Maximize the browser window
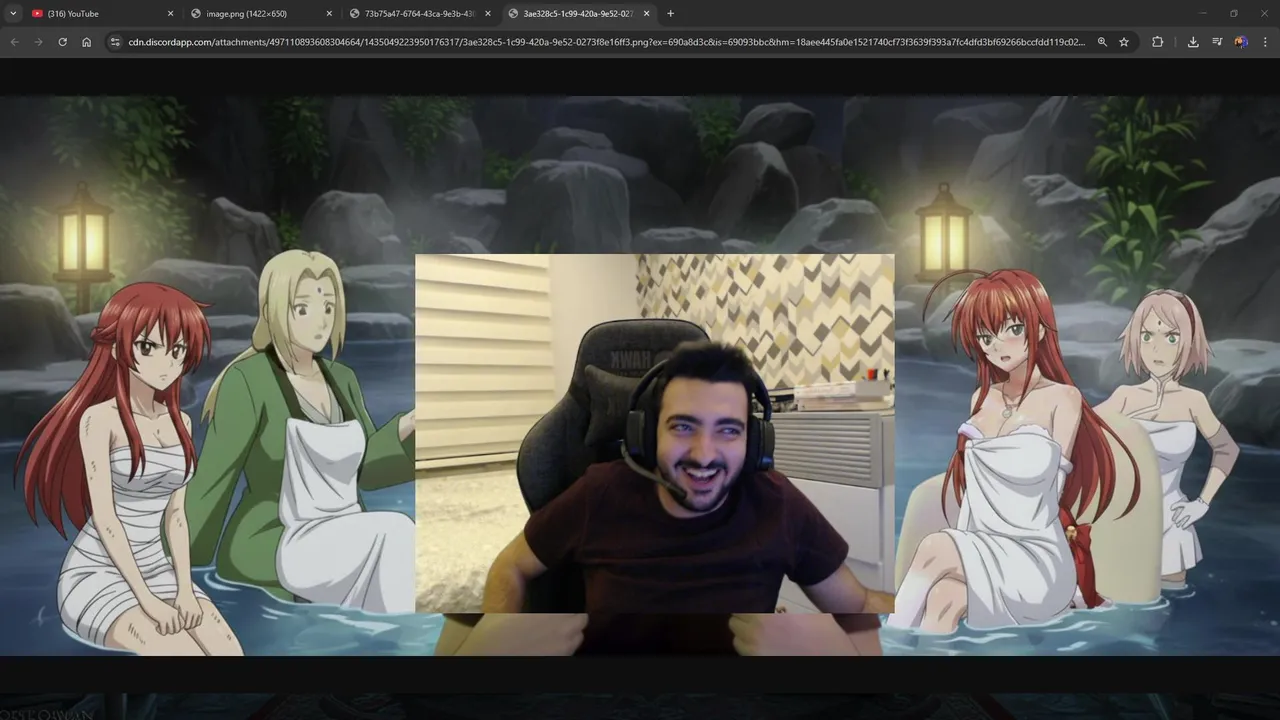 (x=1233, y=13)
